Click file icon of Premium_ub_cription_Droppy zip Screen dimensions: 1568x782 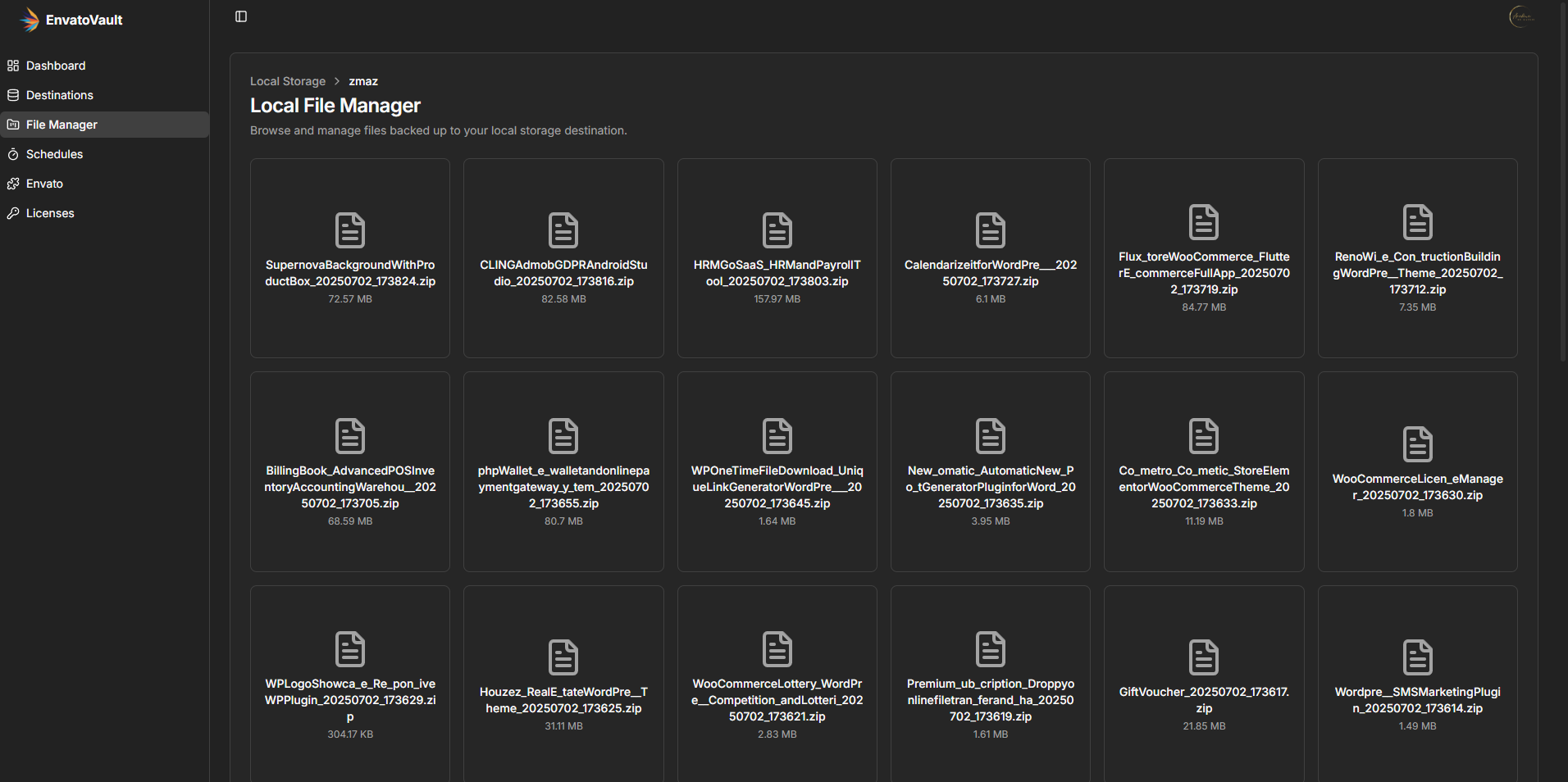[x=991, y=649]
